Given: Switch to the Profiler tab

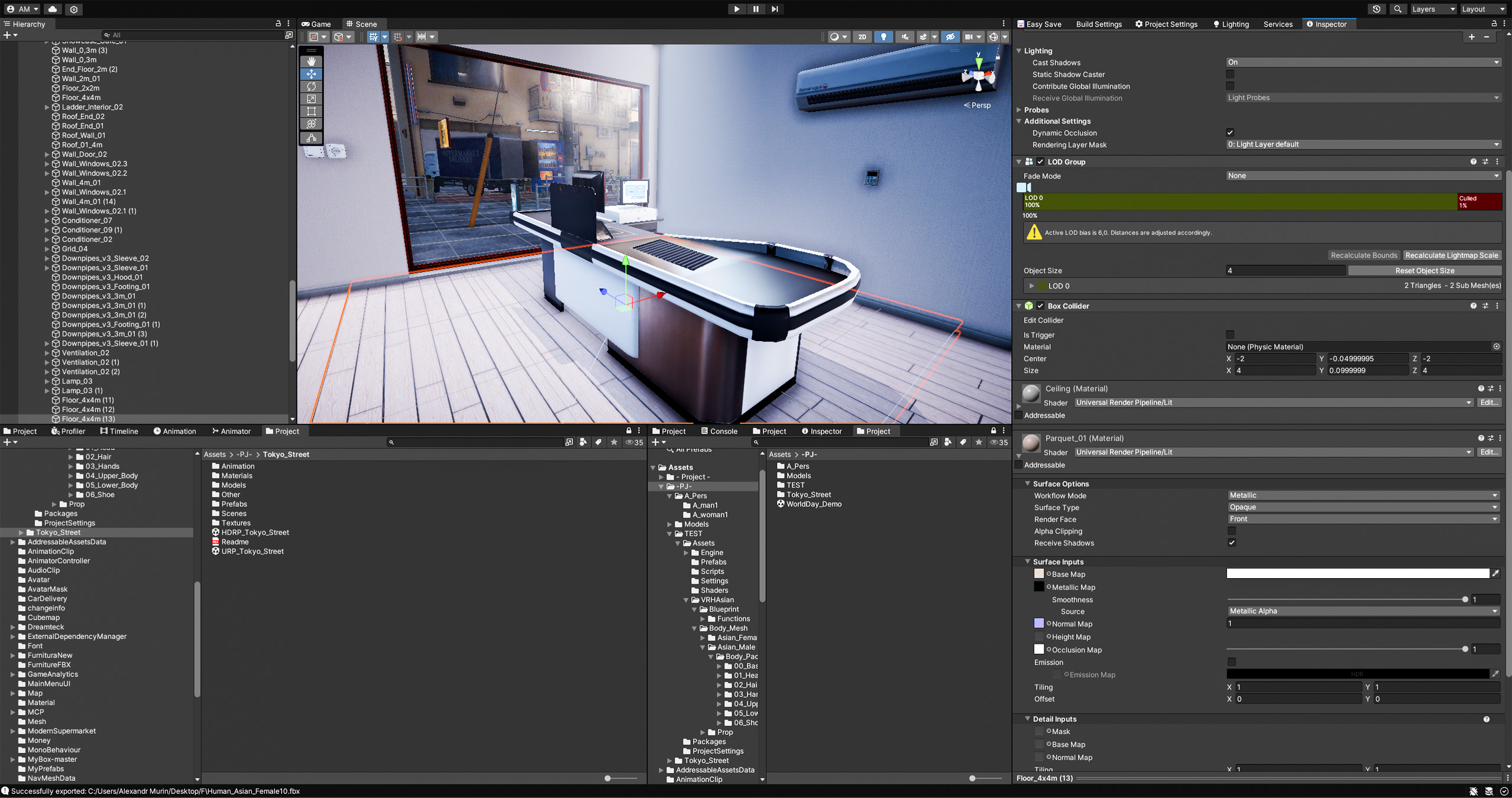Looking at the screenshot, I should [68, 431].
